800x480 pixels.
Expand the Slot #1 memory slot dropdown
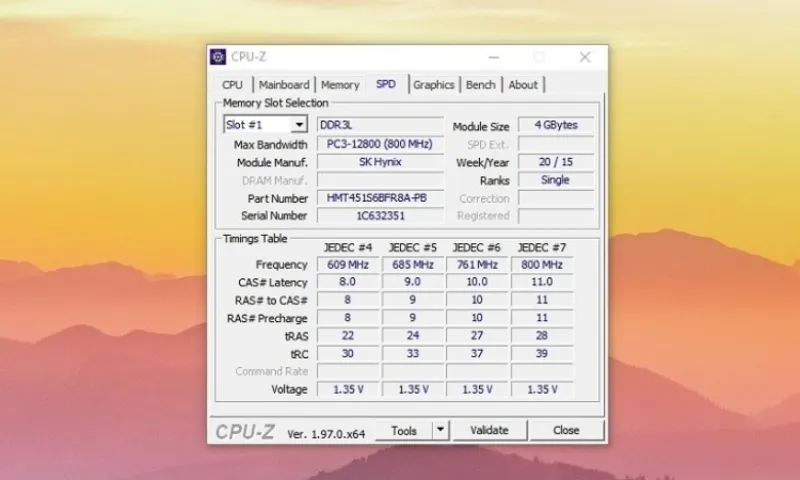[x=299, y=124]
